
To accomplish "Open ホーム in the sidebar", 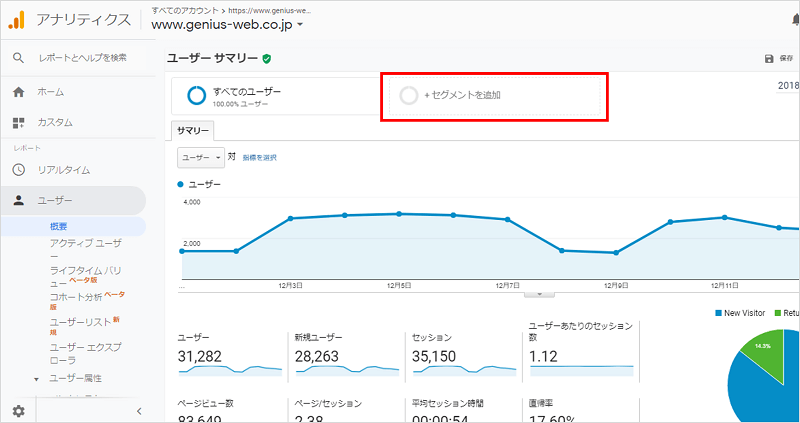I will (51, 92).
